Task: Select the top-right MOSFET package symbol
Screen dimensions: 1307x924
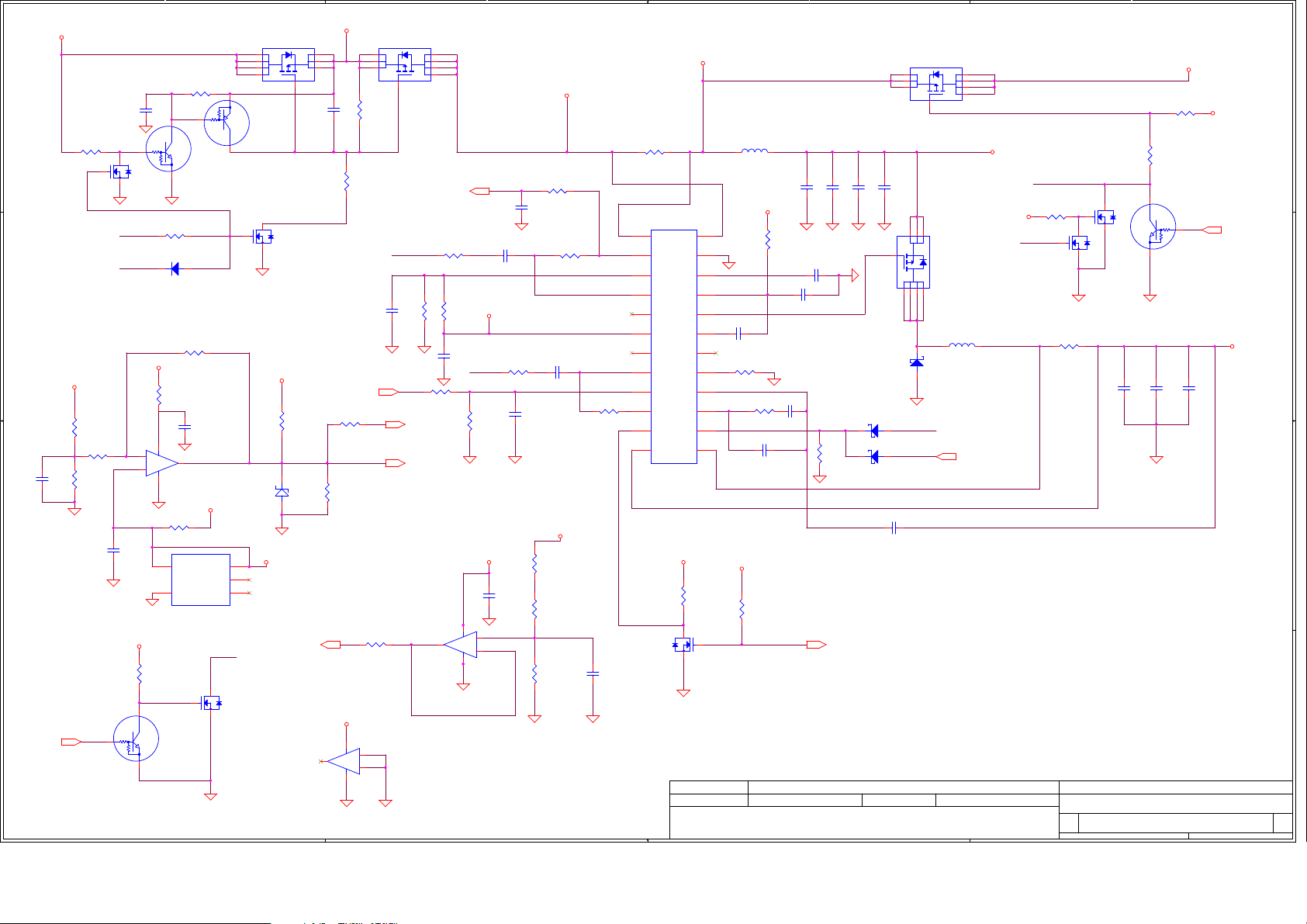Action: 935,84
